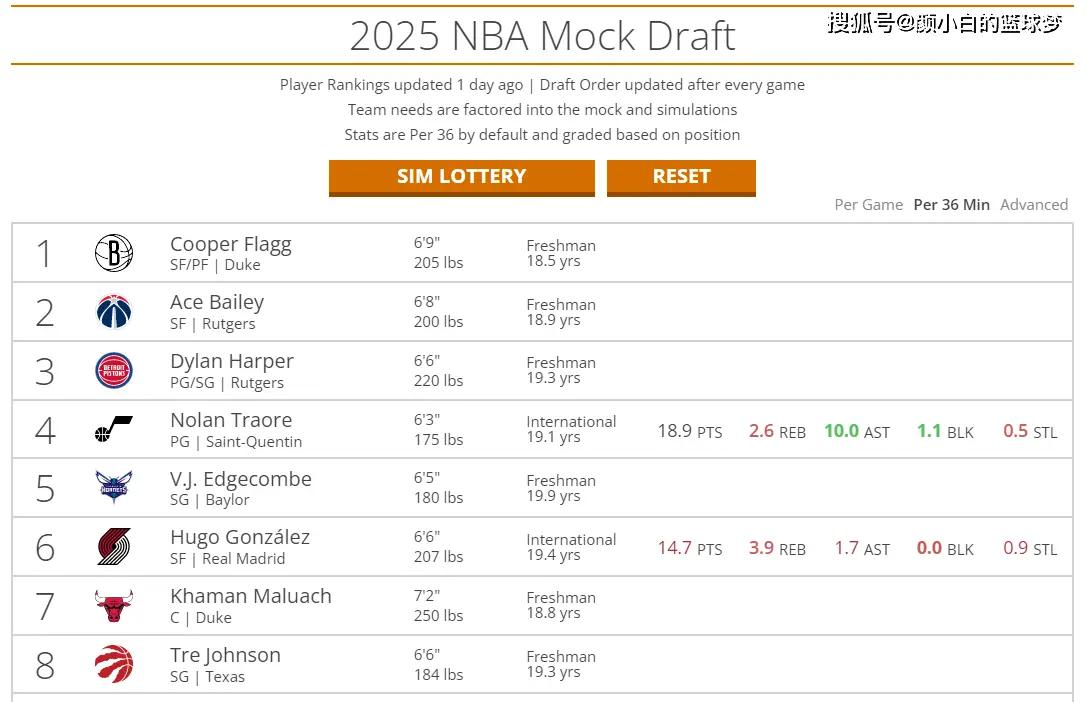1087x702 pixels.
Task: Switch to the Advanced stats view
Action: coord(1034,205)
